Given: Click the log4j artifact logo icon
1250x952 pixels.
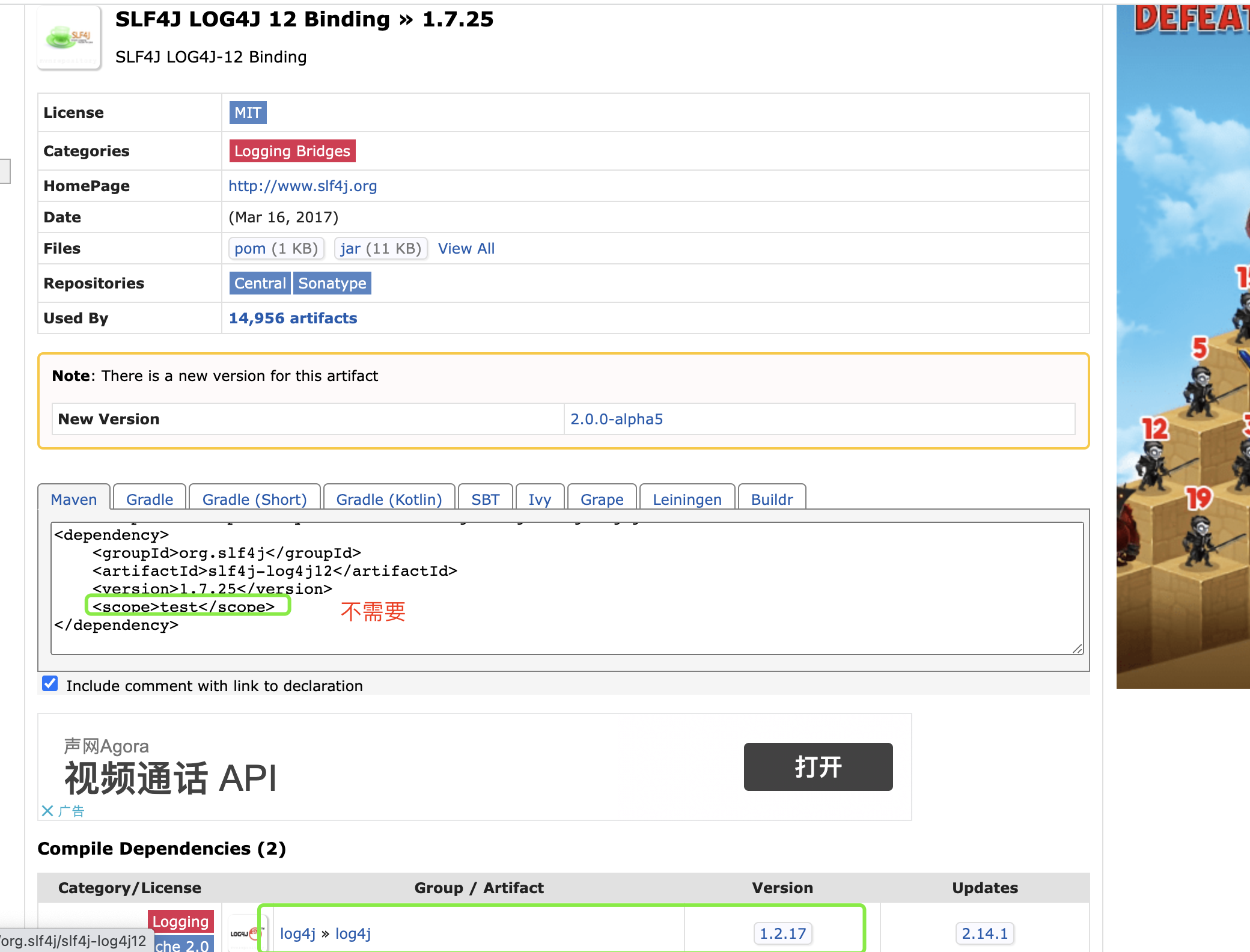Looking at the screenshot, I should (x=246, y=933).
